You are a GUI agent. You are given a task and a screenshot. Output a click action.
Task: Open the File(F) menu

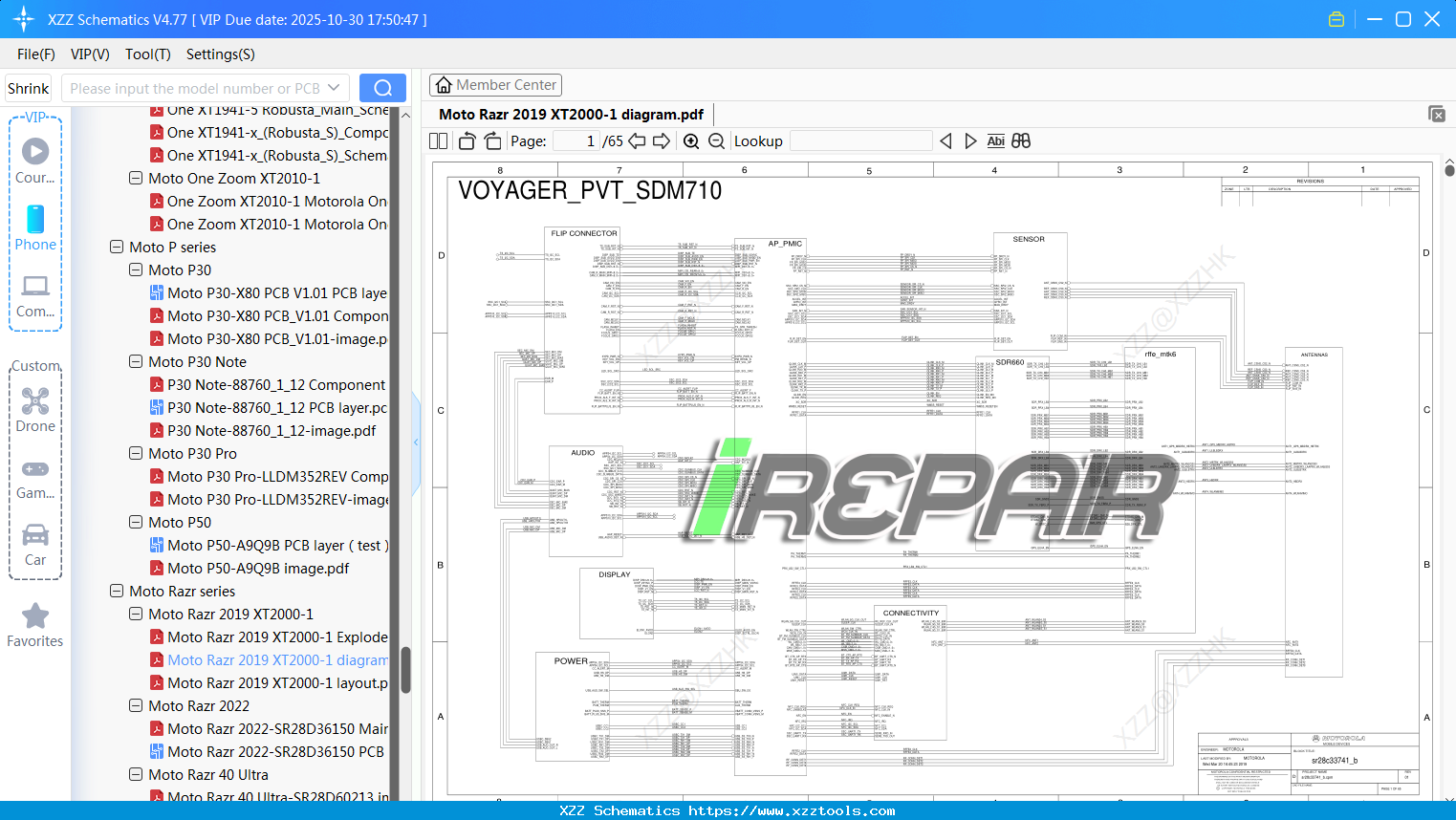click(36, 54)
